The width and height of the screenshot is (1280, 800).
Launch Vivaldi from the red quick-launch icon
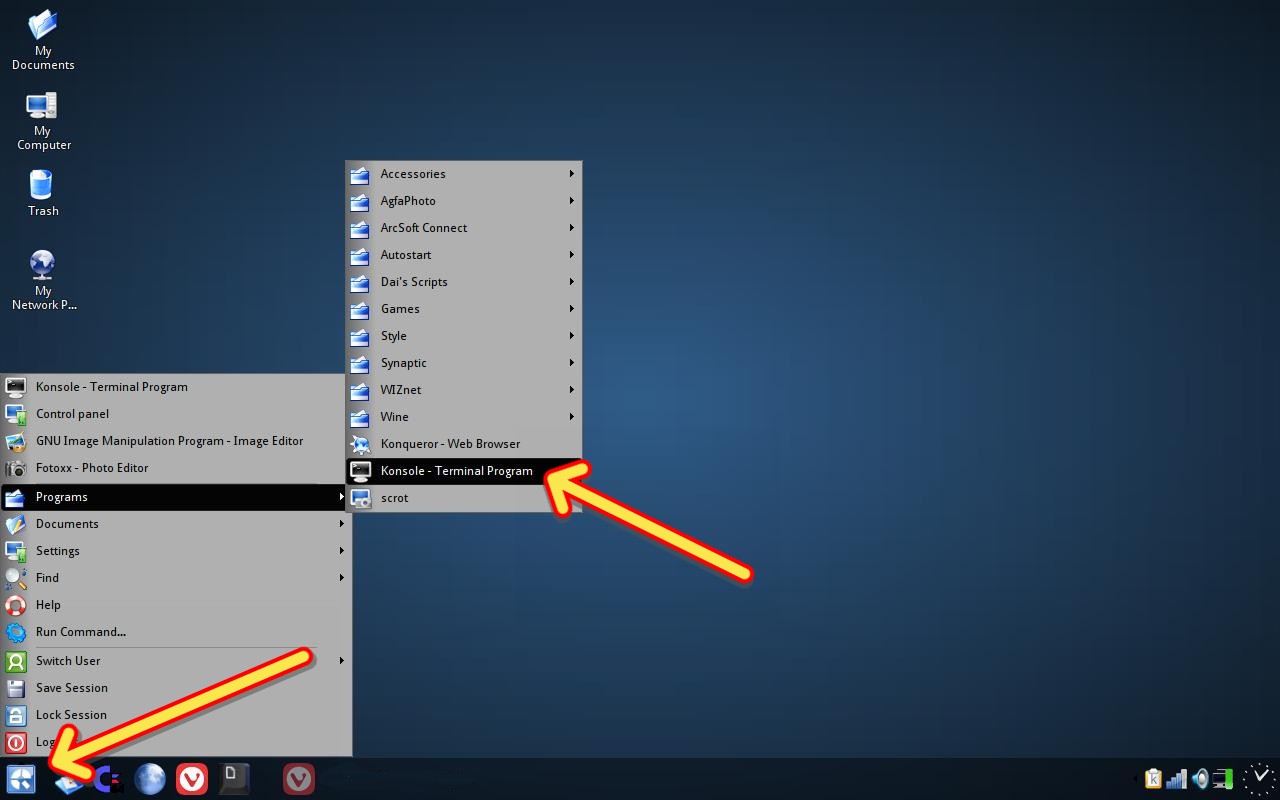(192, 779)
